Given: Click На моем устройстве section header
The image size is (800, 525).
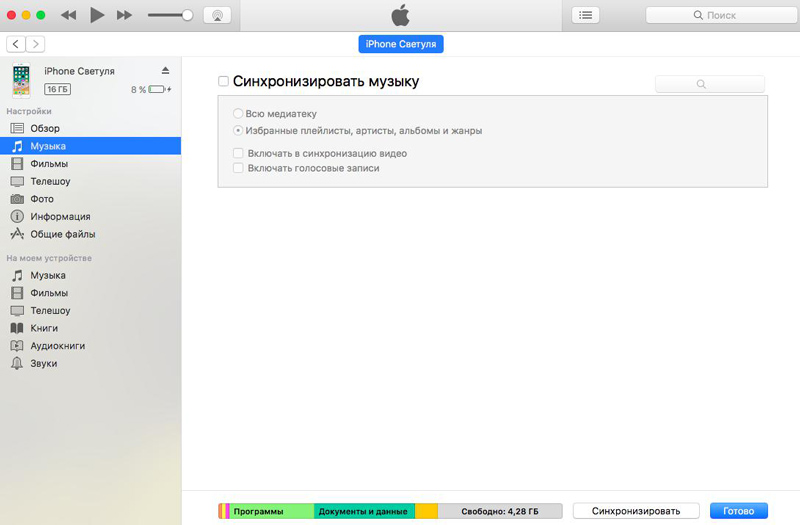Looking at the screenshot, I should 49,258.
